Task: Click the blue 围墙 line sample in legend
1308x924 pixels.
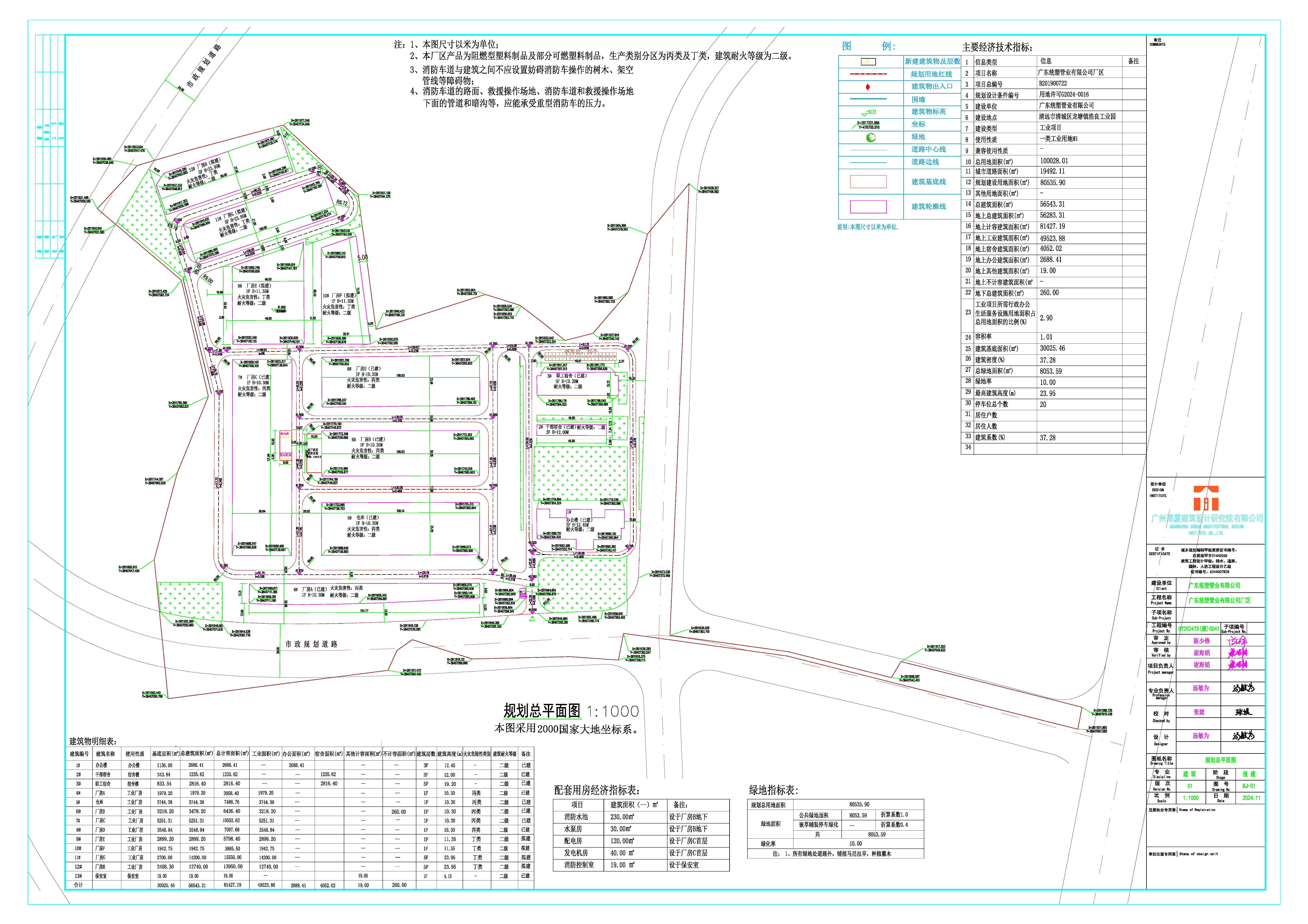Action: 868,99
